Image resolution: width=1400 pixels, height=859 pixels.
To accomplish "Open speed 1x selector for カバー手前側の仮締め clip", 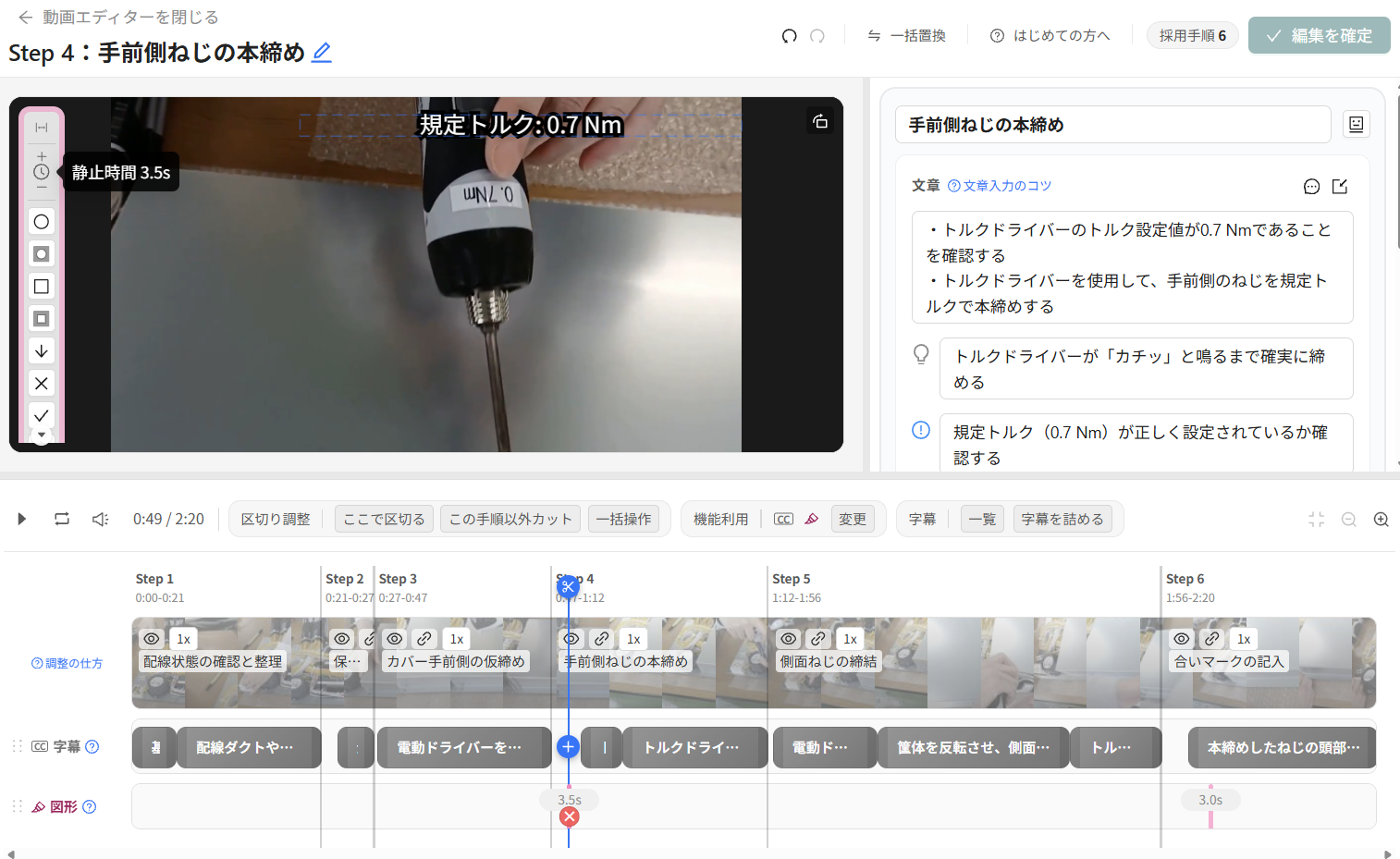I will coord(457,639).
